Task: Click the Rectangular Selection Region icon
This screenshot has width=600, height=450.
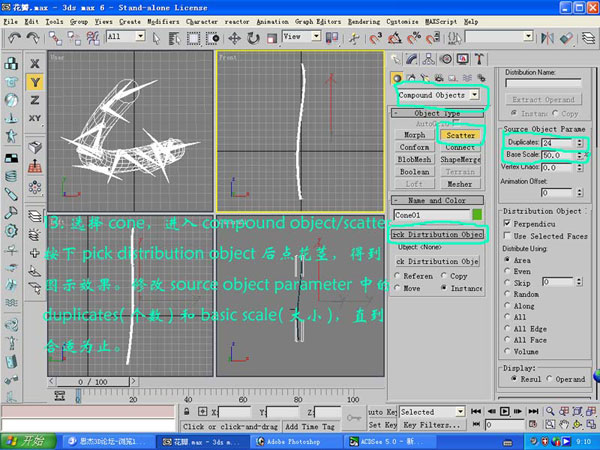Action: 193,38
